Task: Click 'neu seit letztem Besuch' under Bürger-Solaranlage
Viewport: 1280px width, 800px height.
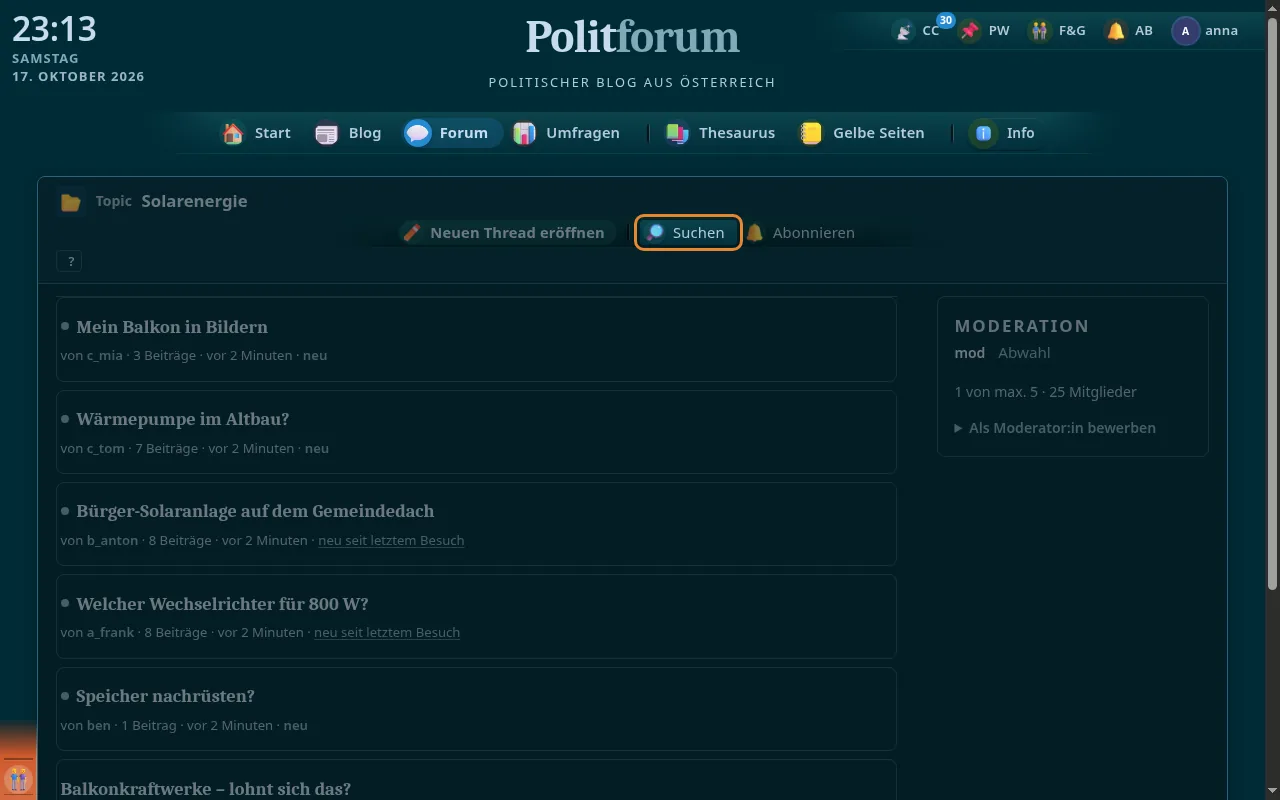Action: [x=391, y=540]
